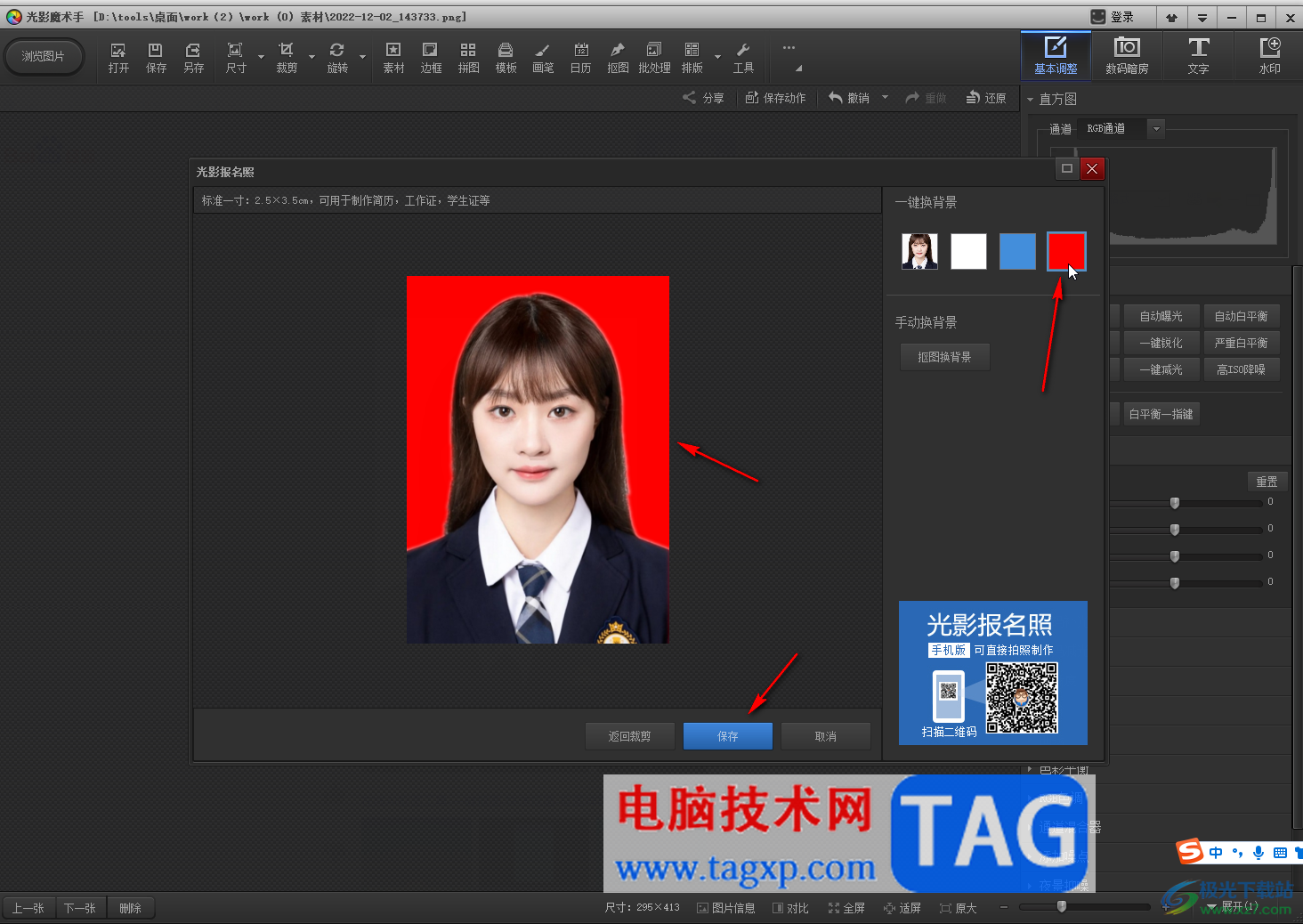Click the 打开 (Open) toolbar icon

coord(118,58)
